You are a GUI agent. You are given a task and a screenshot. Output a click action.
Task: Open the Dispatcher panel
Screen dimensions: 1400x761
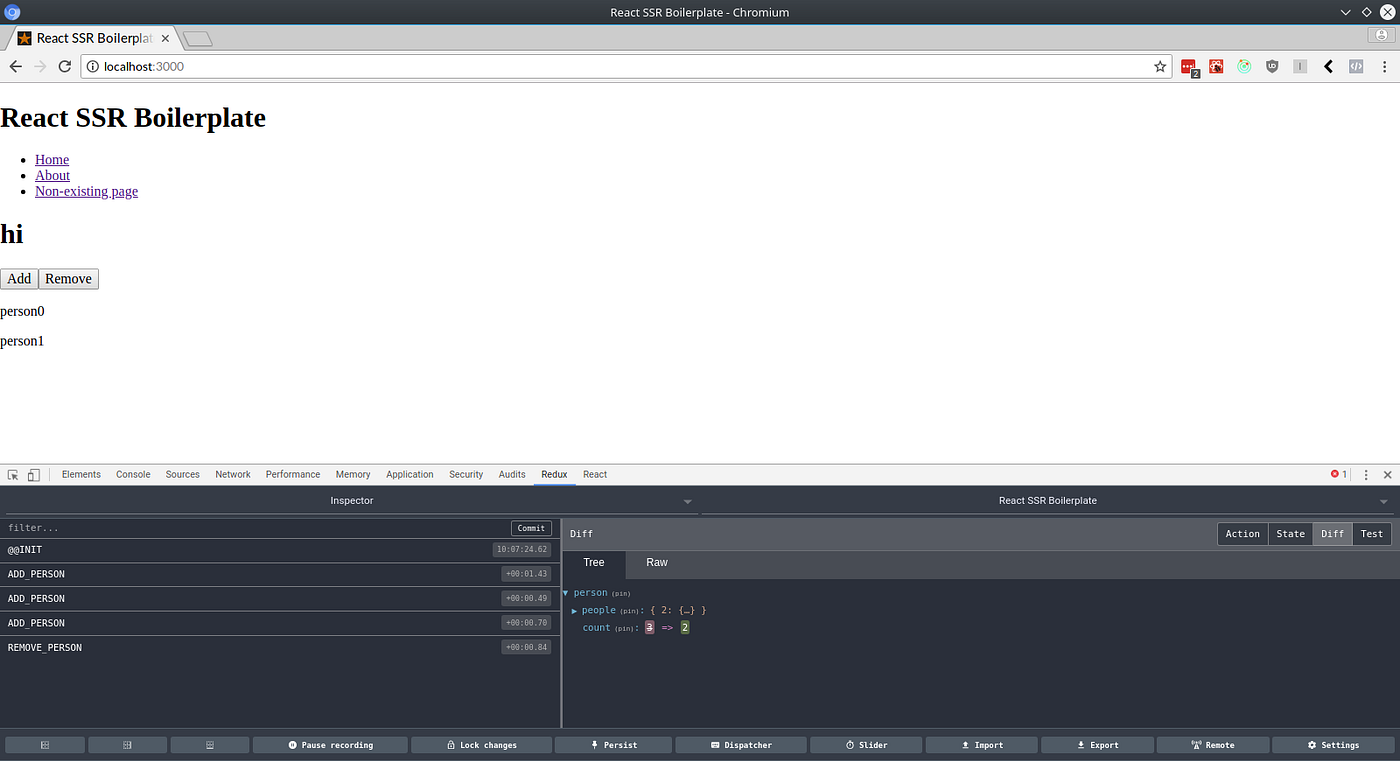point(740,744)
